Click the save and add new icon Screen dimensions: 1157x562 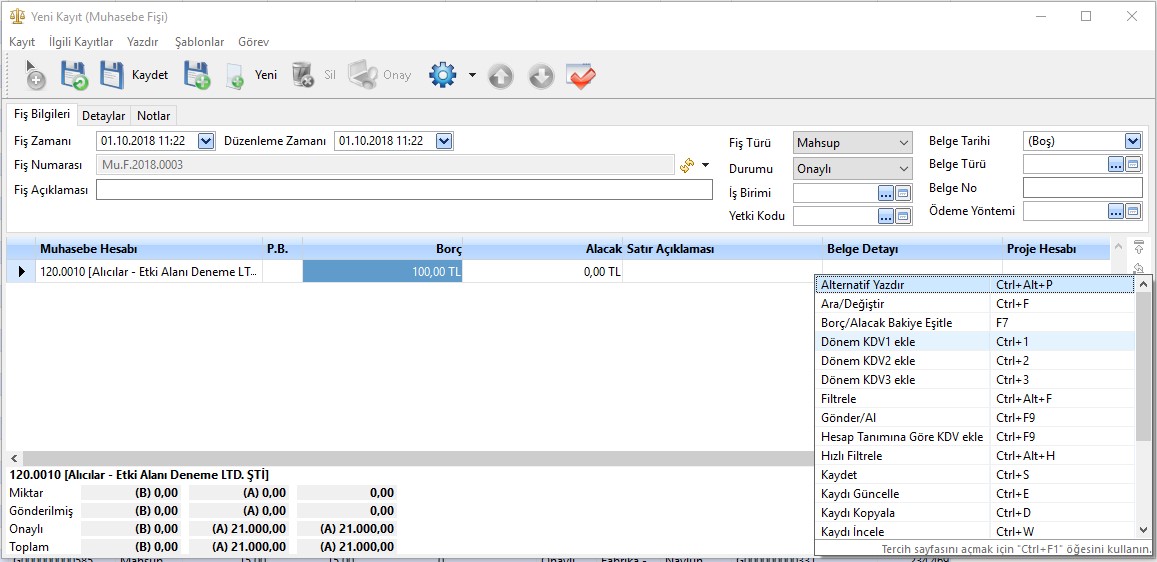tap(197, 75)
